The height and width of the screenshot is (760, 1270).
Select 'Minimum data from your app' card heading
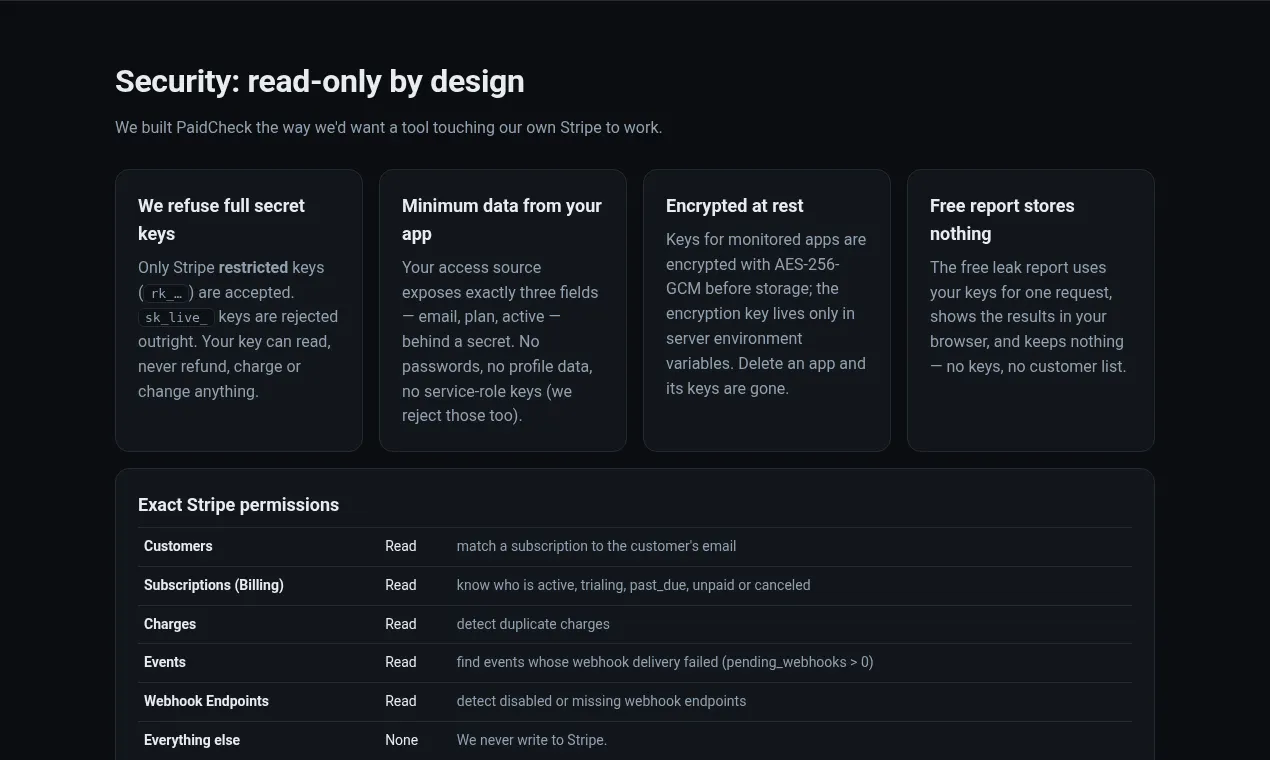[502, 219]
